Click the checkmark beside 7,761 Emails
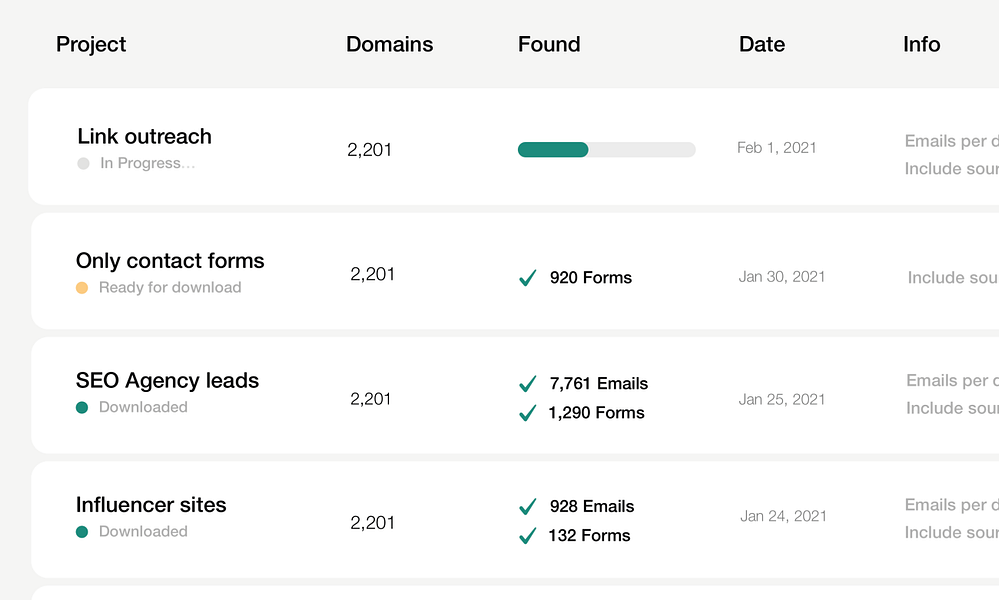The width and height of the screenshot is (999, 600). [528, 384]
